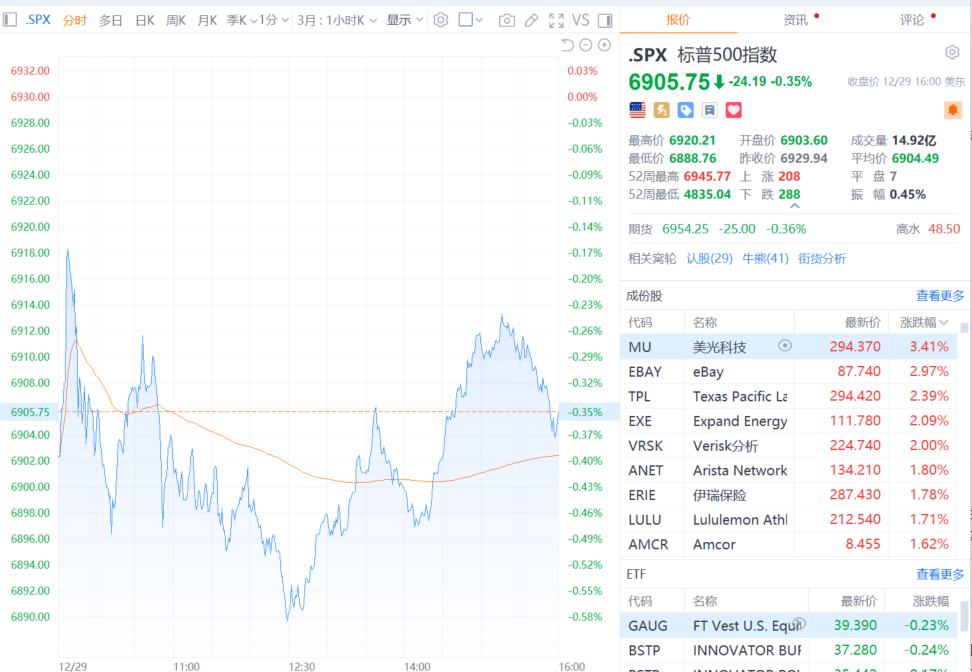Open the 牛熊(41) link
The image size is (972, 672).
765,258
